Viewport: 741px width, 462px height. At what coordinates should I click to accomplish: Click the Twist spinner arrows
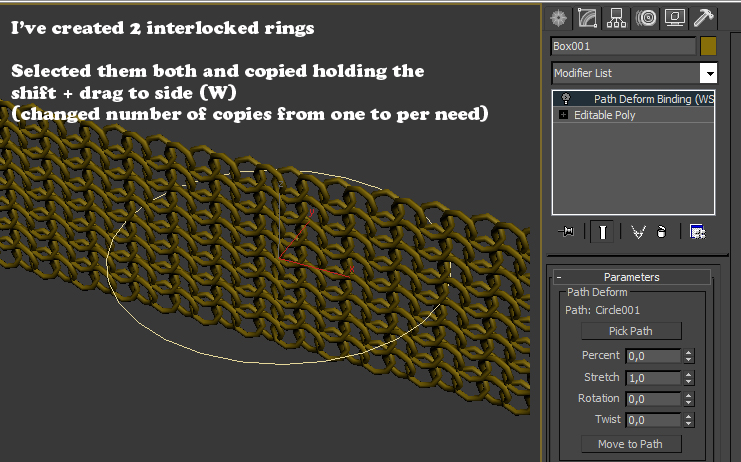(x=689, y=419)
